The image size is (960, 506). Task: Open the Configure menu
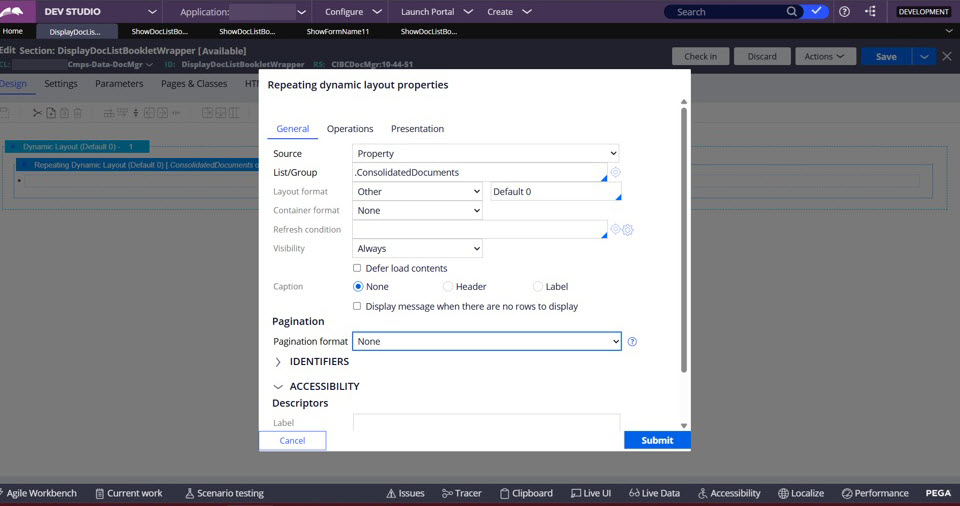tap(352, 12)
